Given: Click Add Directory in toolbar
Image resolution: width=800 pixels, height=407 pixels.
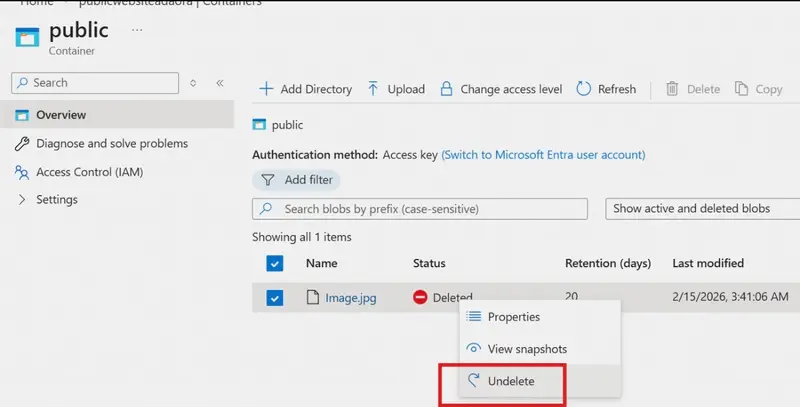Looking at the screenshot, I should [306, 89].
